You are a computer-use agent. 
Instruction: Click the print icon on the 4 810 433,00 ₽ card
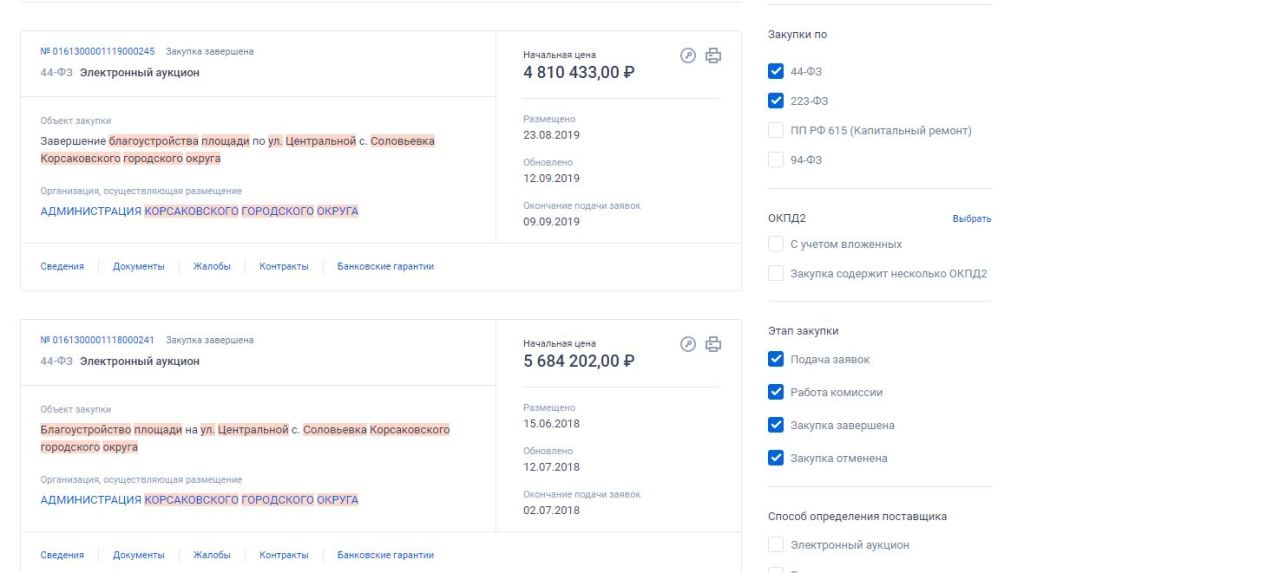point(713,56)
